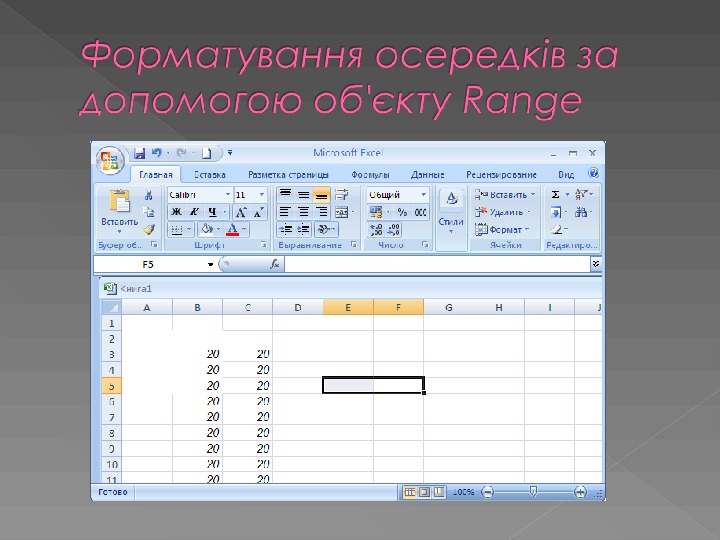Open the Рецензирование tab
720x540 pixels.
pyautogui.click(x=501, y=174)
